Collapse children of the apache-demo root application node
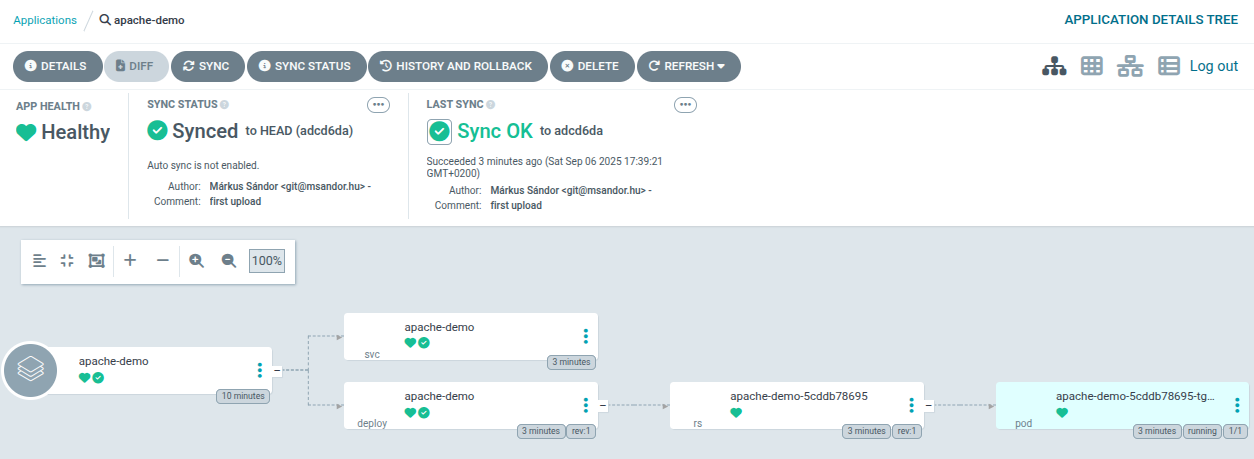Viewport: 1254px width, 459px height. [277, 370]
